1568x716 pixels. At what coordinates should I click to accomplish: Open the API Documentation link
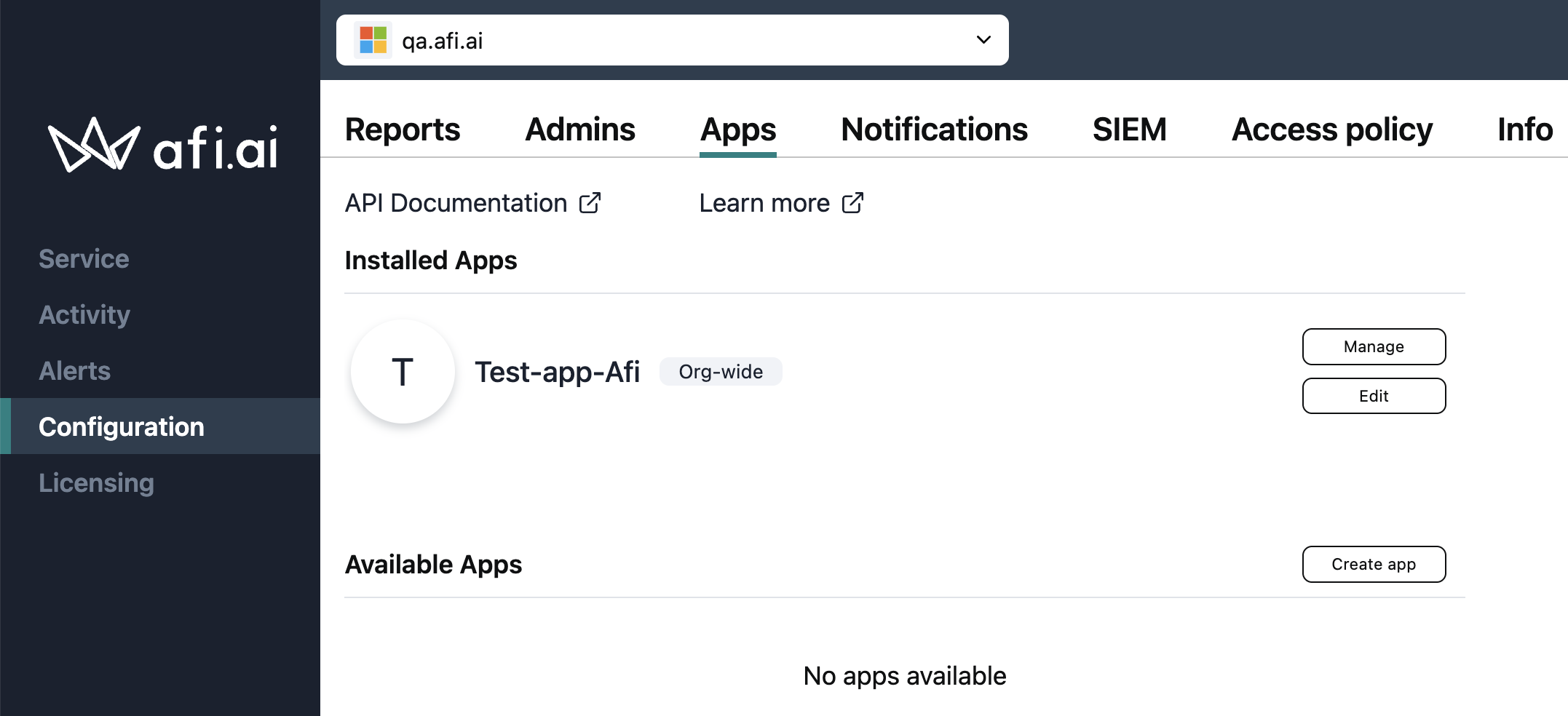coord(456,203)
